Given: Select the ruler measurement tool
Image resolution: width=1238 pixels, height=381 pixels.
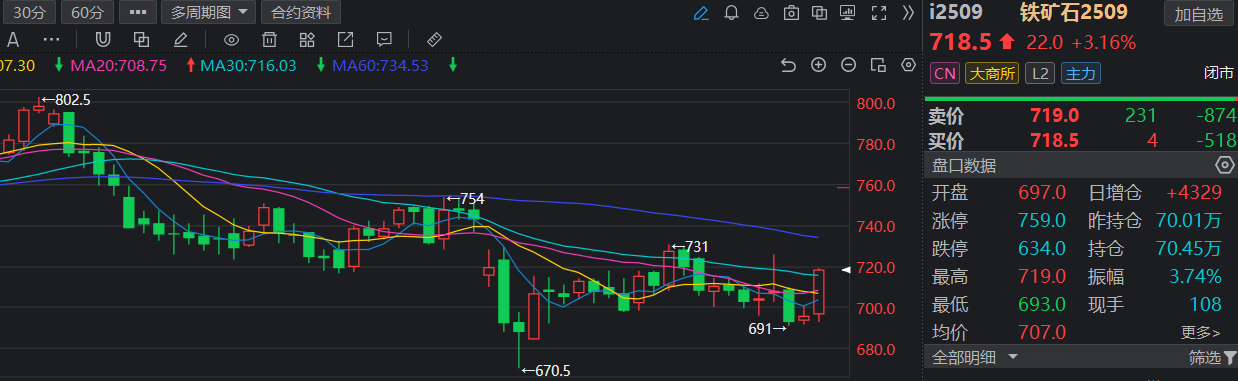Looking at the screenshot, I should click(x=434, y=40).
